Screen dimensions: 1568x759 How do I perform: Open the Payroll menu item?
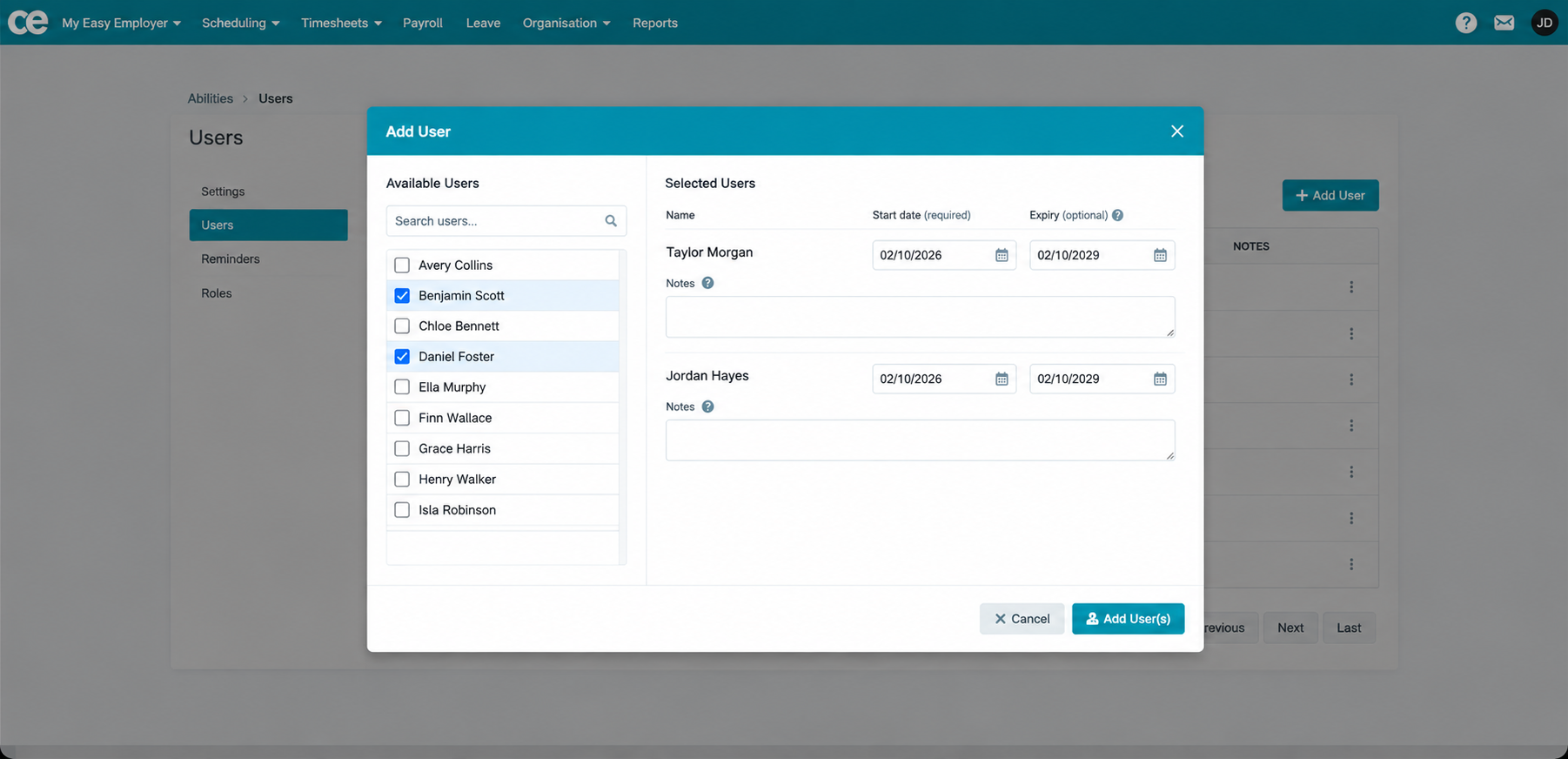[423, 23]
